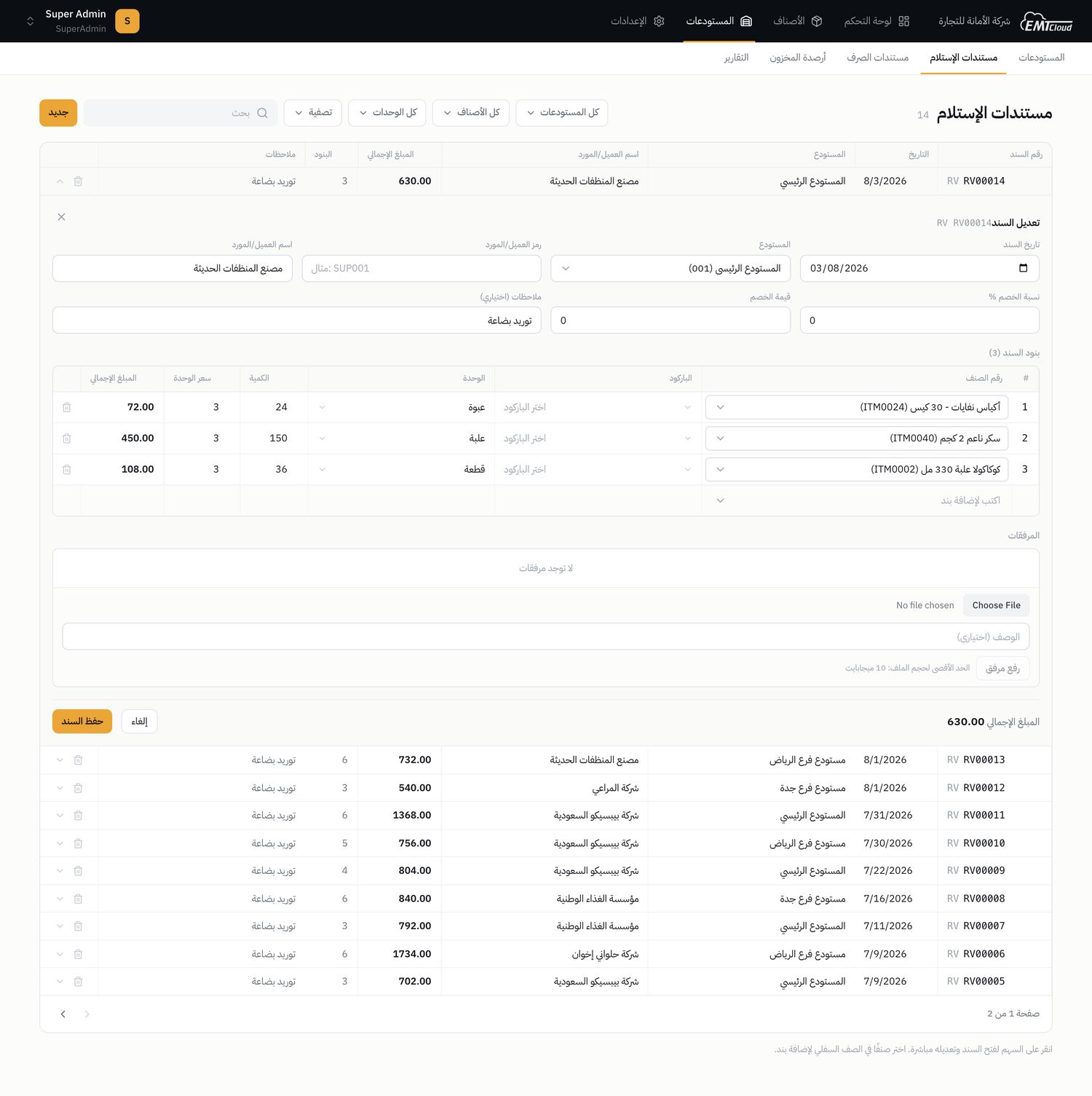The image size is (1092, 1096).
Task: Delete receipt RV00014 via trash icon
Action: click(x=78, y=181)
